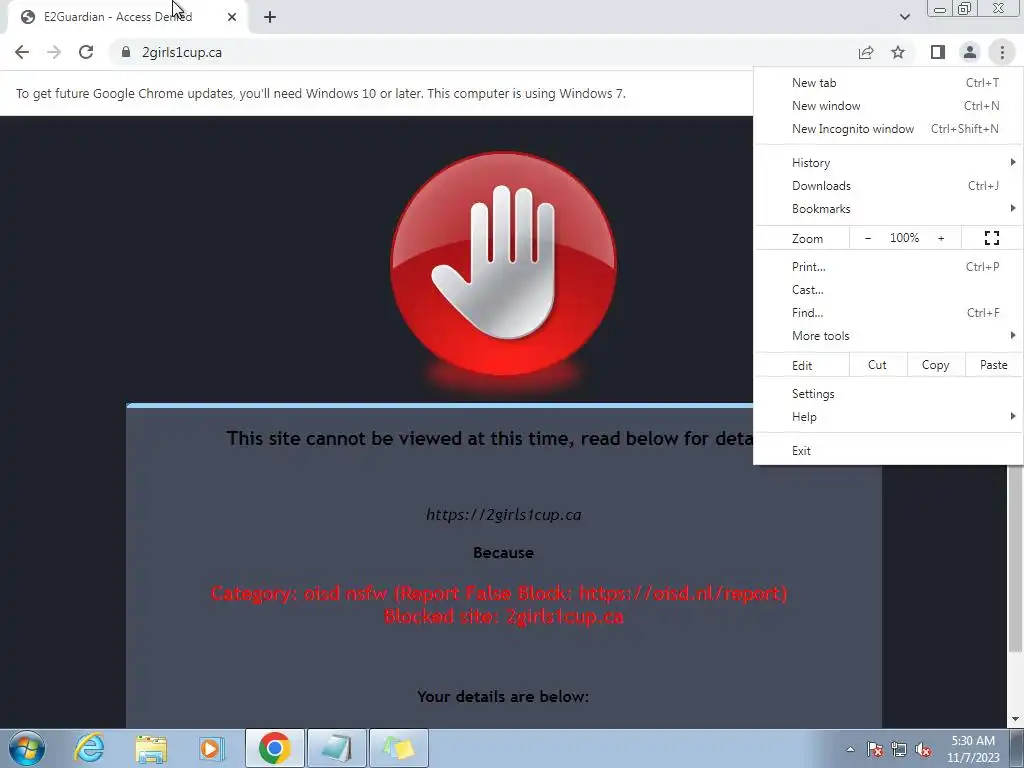Reload the current page
Screen dimensions: 1024x768
86,52
